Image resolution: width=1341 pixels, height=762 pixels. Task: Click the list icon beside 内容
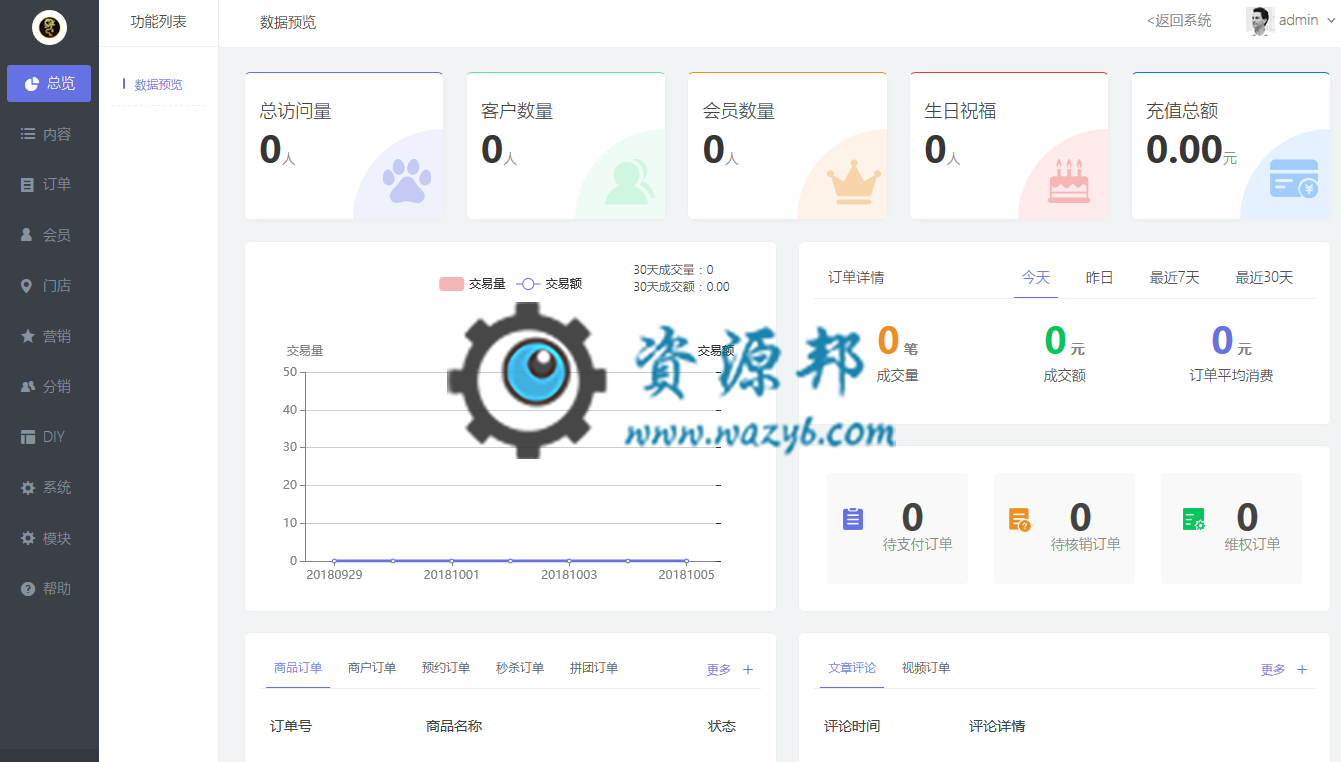(28, 134)
